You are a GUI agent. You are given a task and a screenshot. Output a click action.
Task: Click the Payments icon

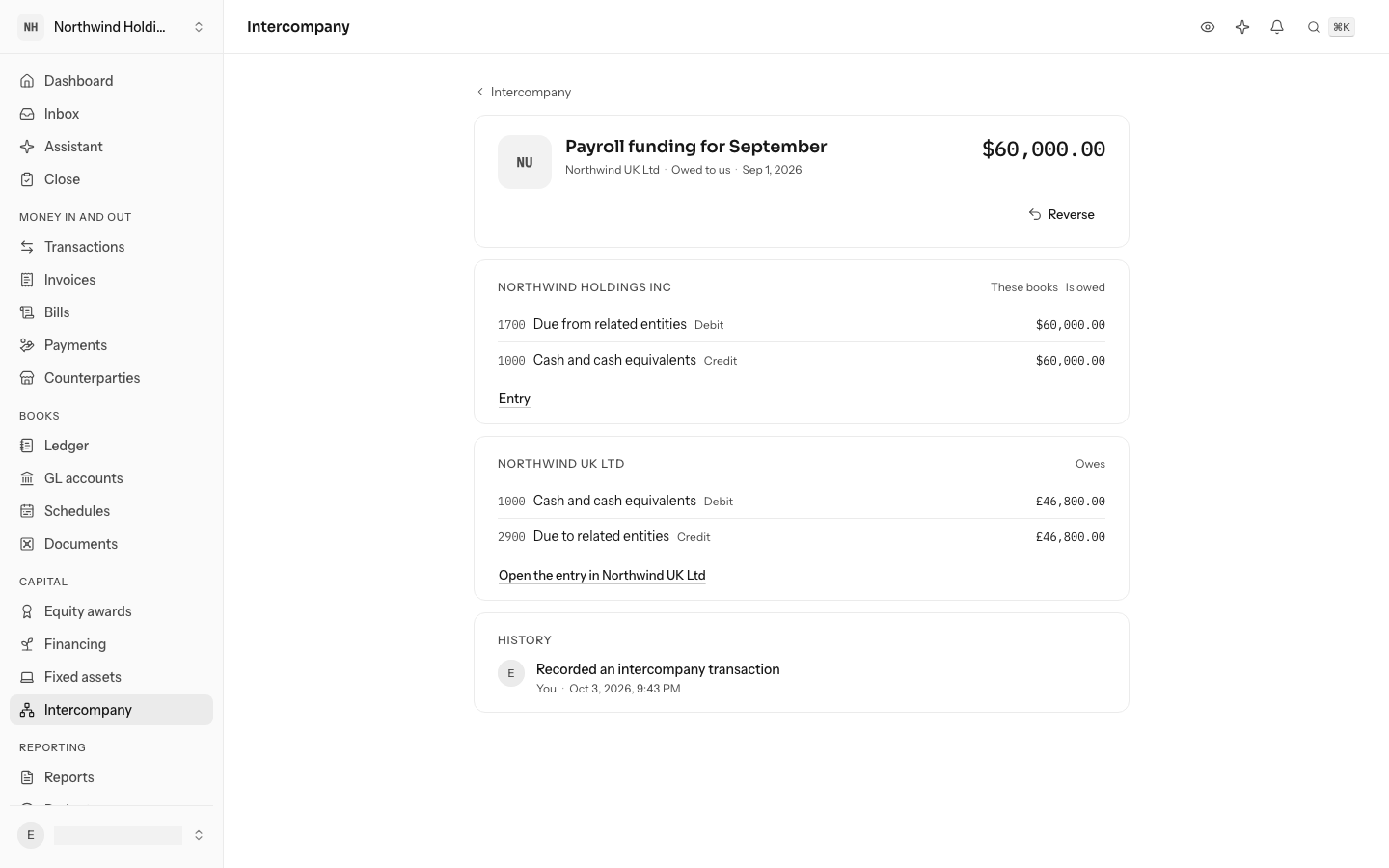point(27,345)
